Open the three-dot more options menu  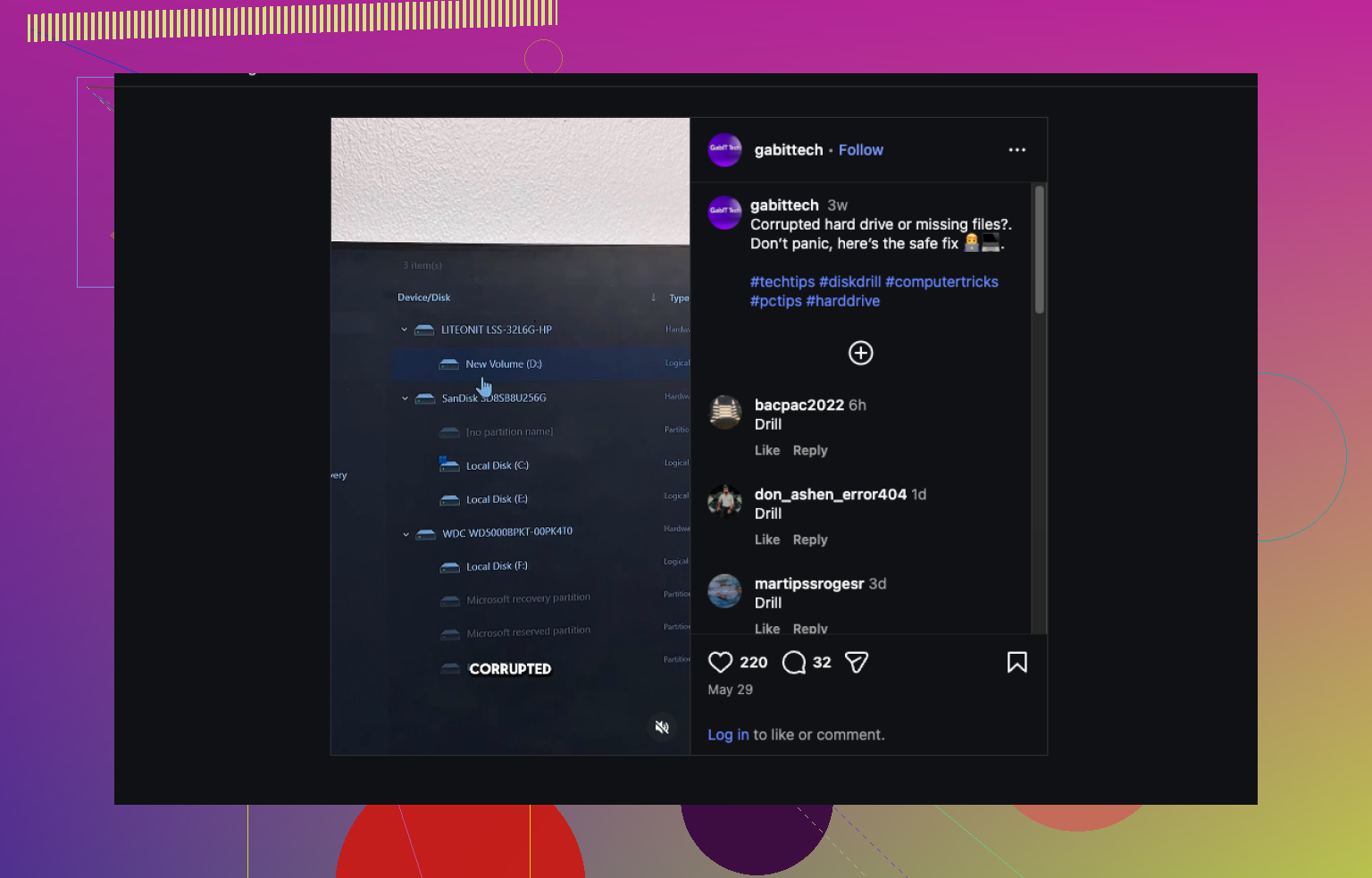click(1016, 150)
